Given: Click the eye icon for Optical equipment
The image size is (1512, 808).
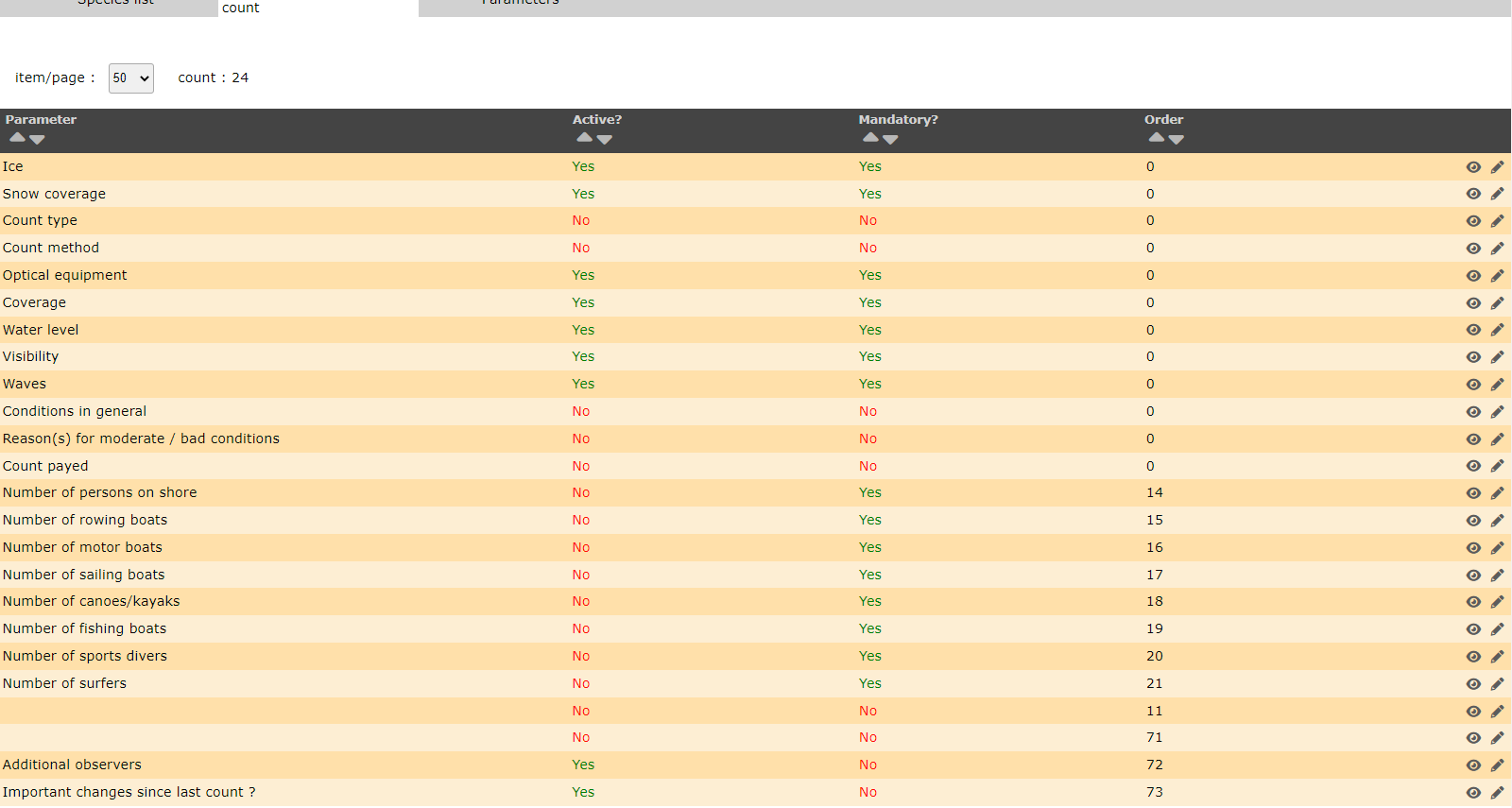Looking at the screenshot, I should click(x=1473, y=276).
